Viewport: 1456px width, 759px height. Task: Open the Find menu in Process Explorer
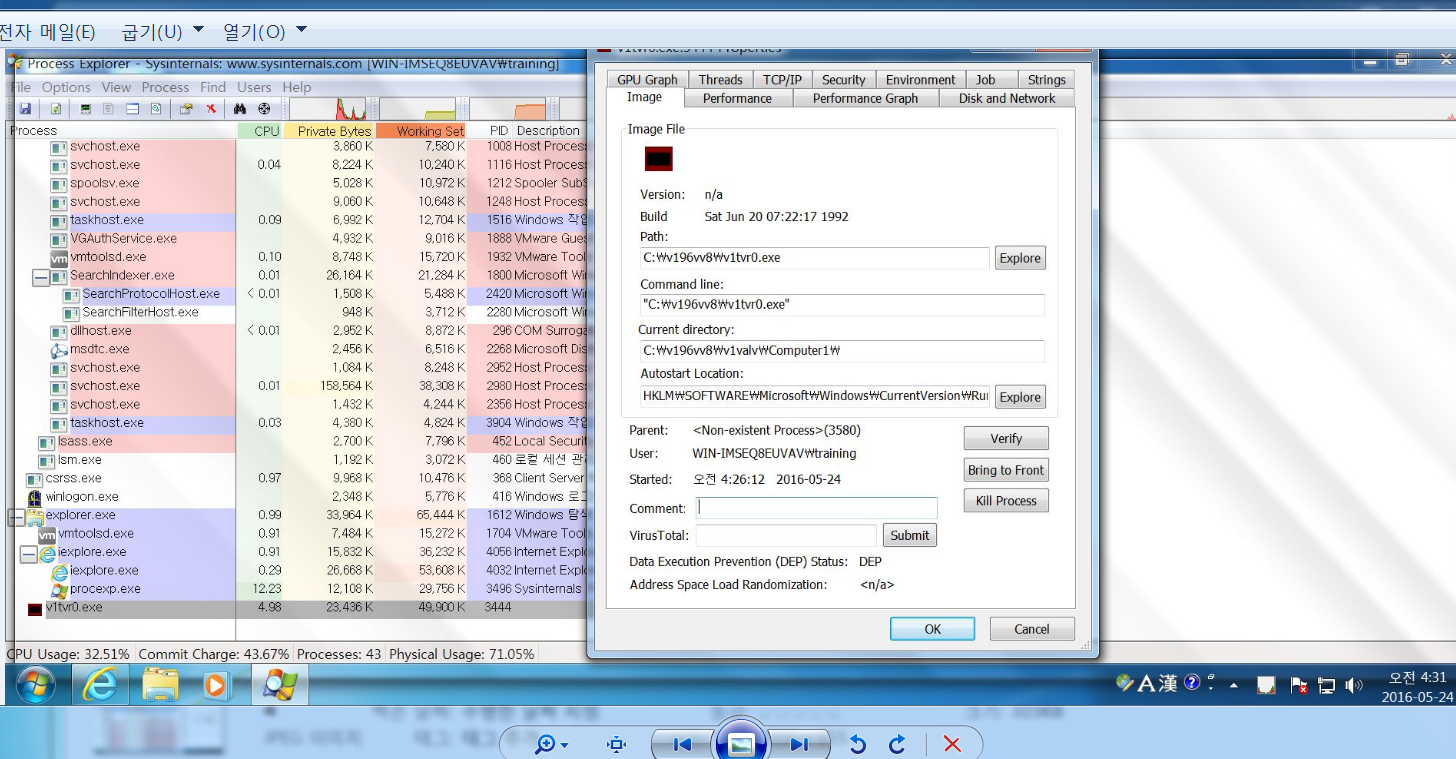(213, 87)
